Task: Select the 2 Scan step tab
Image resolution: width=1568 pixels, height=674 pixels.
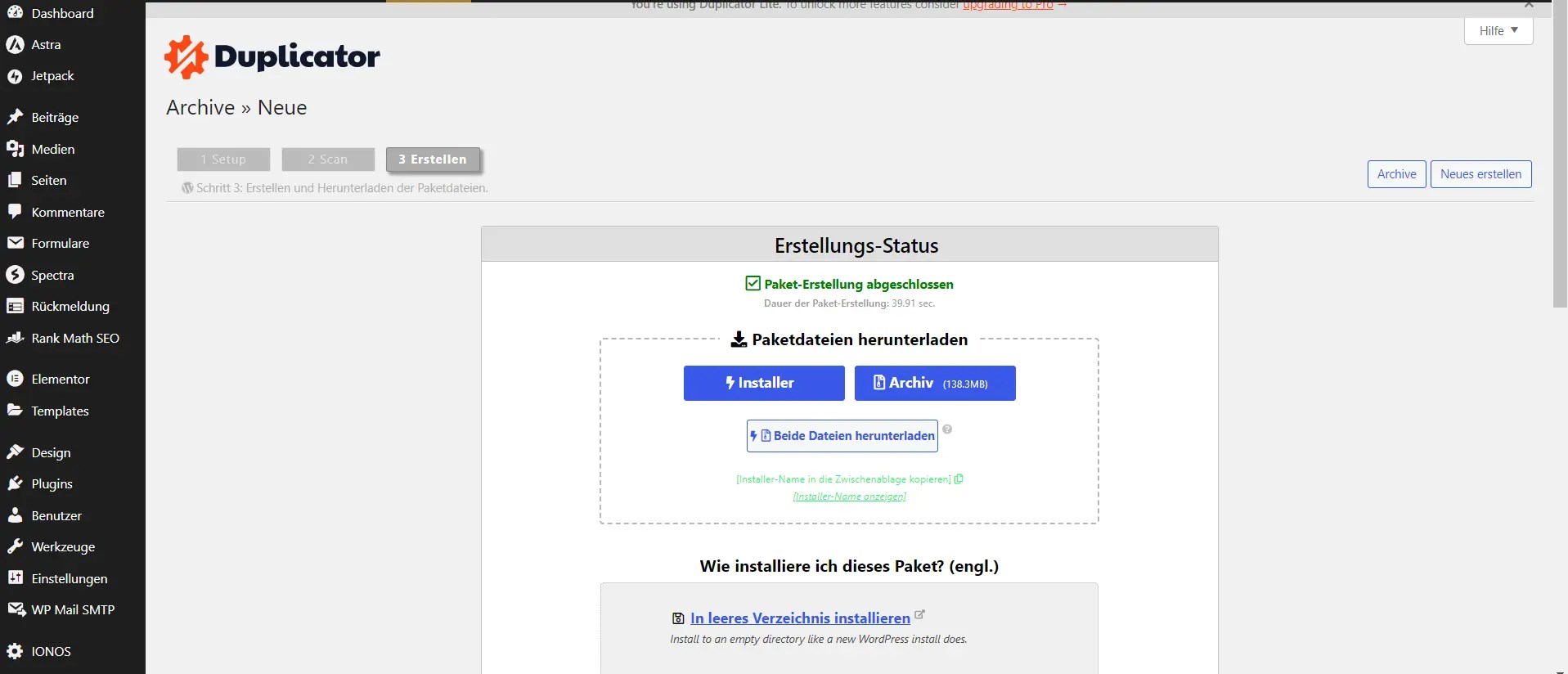Action: click(x=328, y=160)
